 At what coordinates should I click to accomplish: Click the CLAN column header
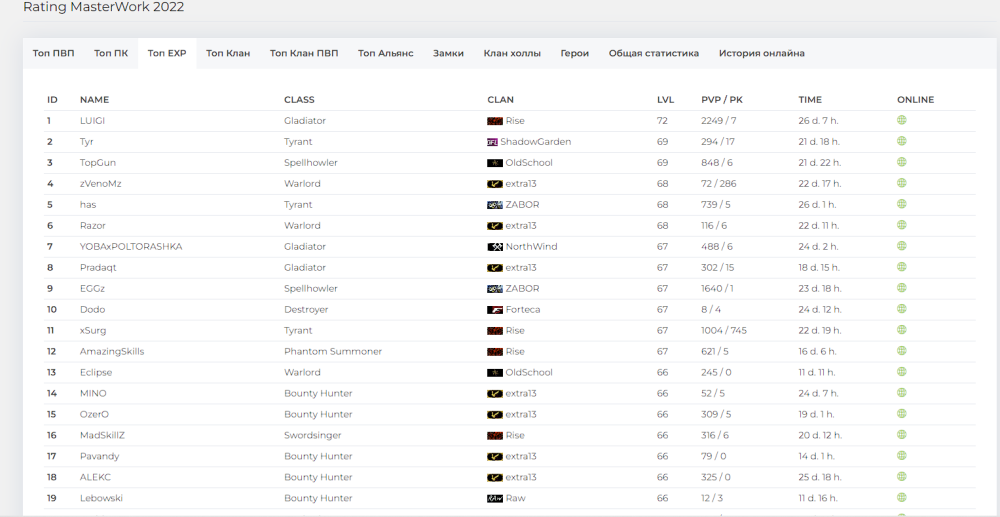pyautogui.click(x=501, y=100)
